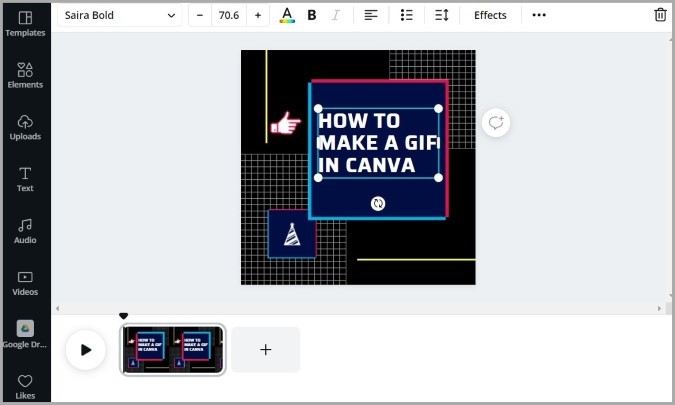This screenshot has width=675, height=405.
Task: Decrease font size with minus button
Action: tap(200, 15)
